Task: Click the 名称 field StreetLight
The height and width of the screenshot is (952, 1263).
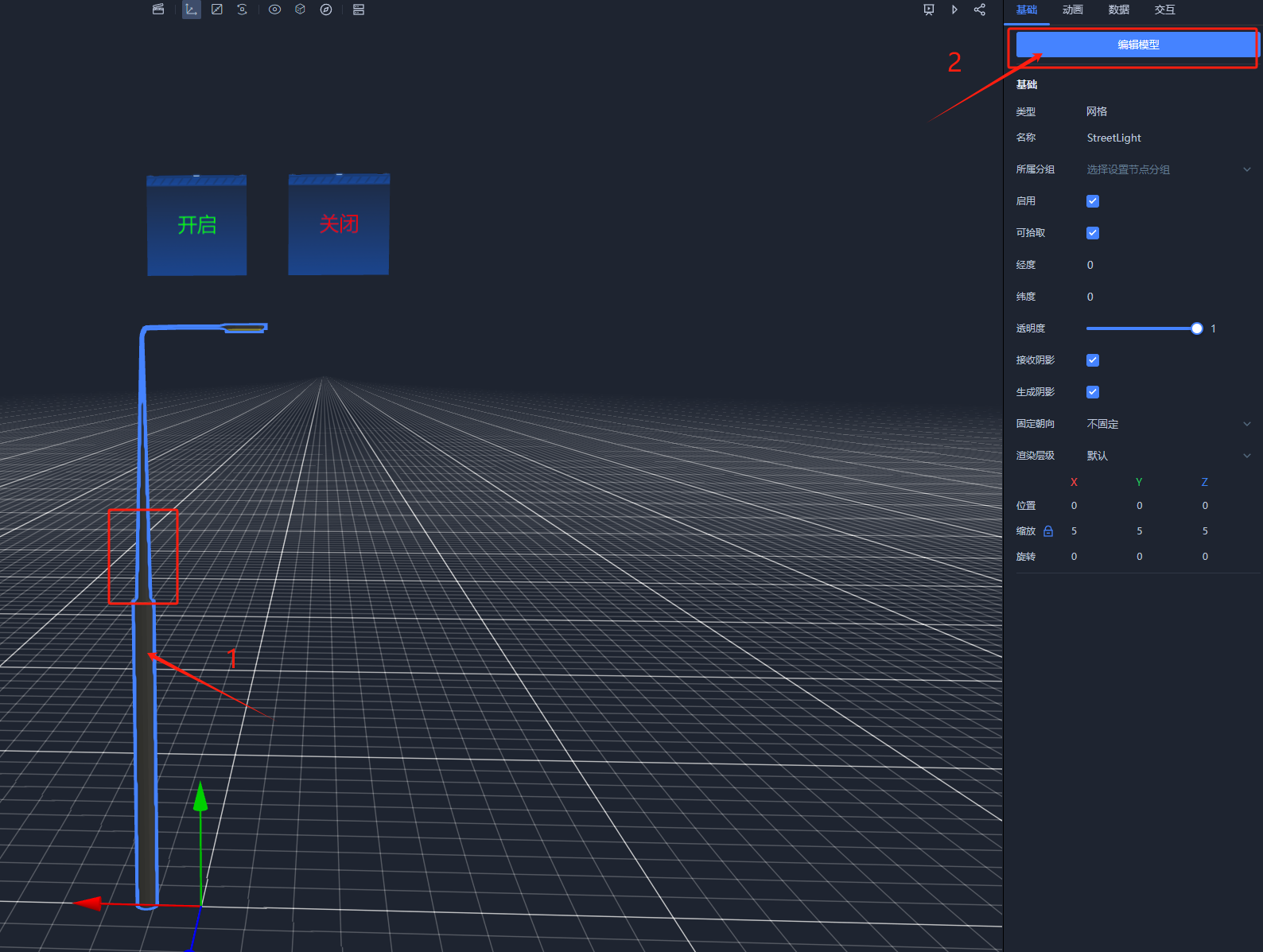Action: [1113, 138]
